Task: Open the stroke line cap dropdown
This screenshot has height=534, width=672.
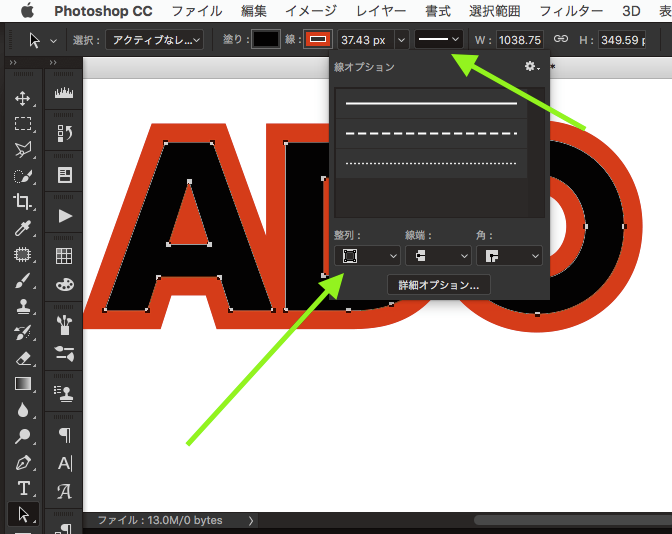Action: coord(438,256)
